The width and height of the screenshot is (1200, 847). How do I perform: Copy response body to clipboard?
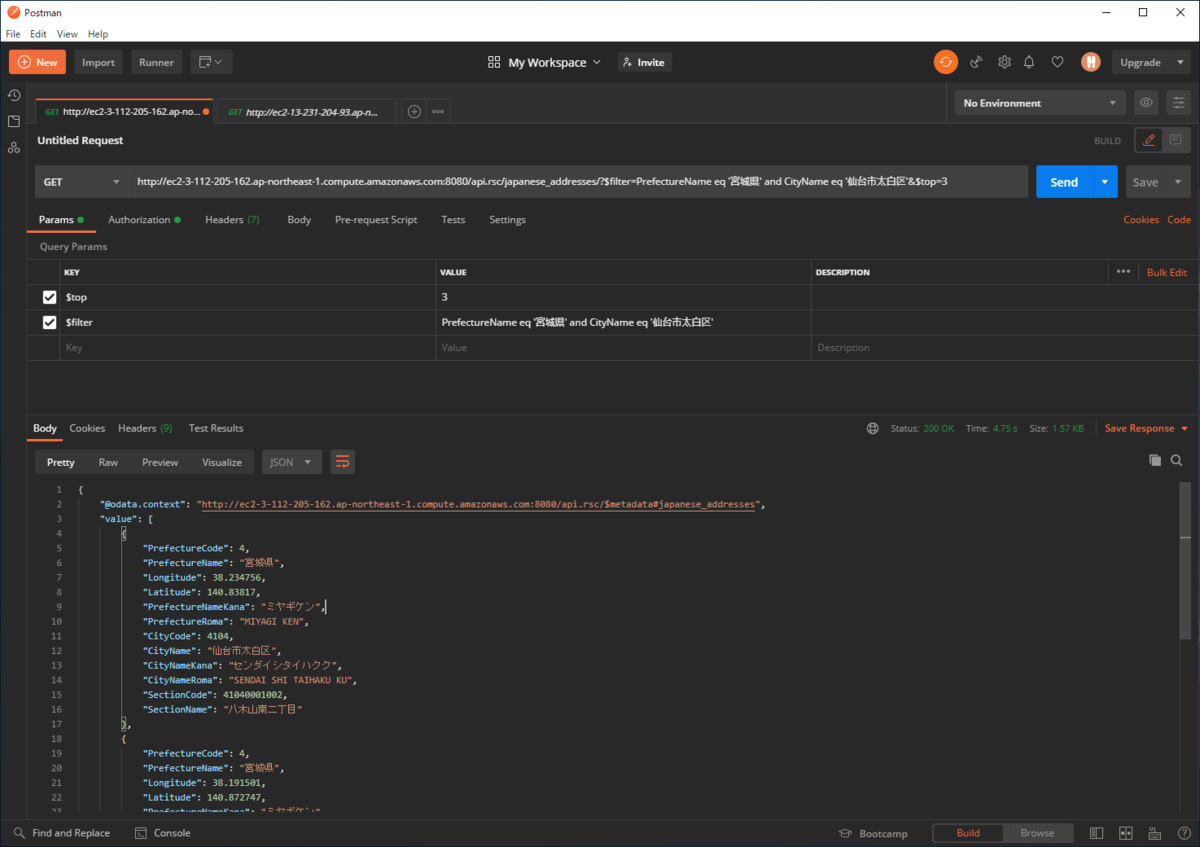[1155, 460]
